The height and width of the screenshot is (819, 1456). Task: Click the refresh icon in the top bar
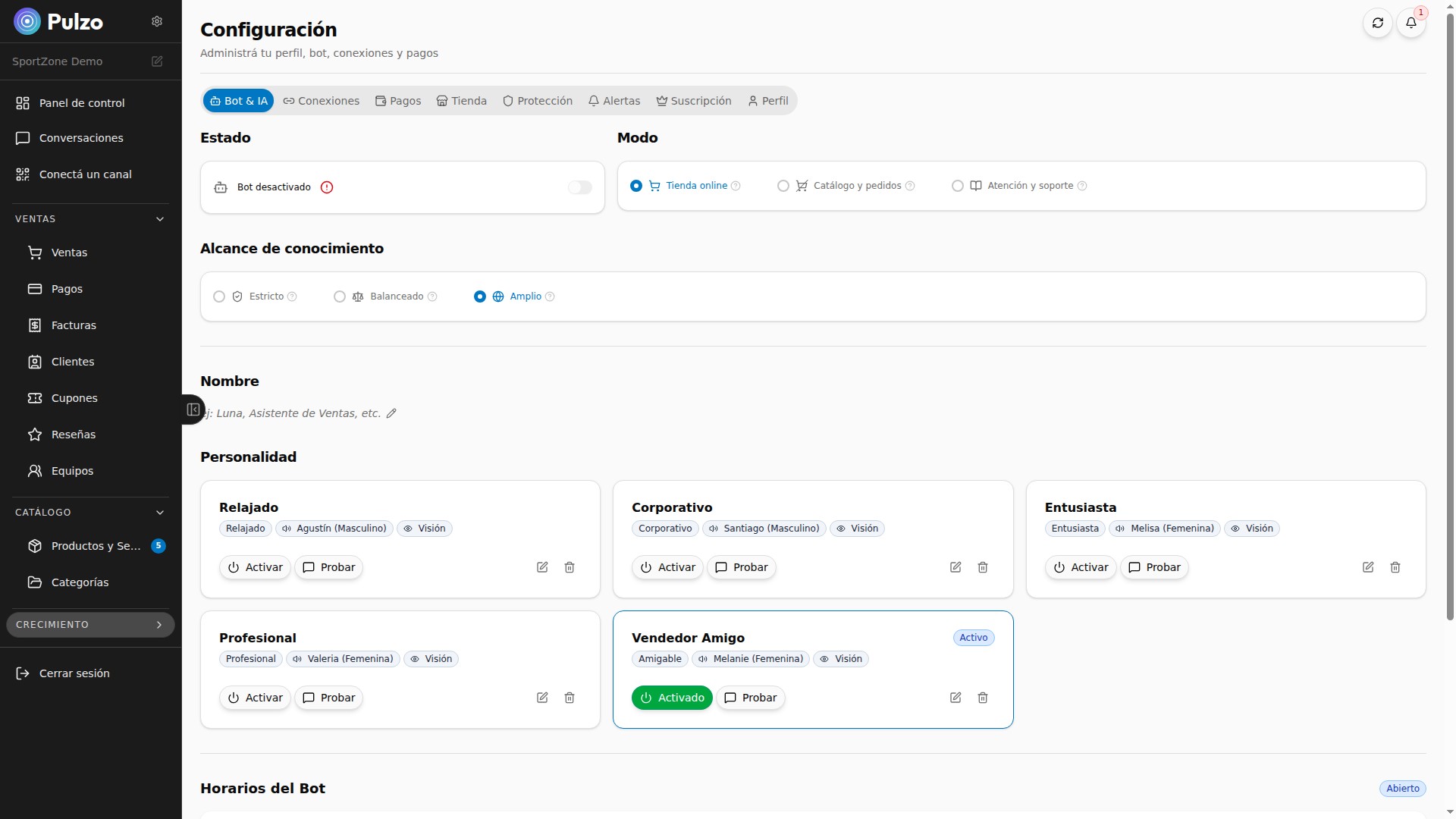click(x=1378, y=23)
